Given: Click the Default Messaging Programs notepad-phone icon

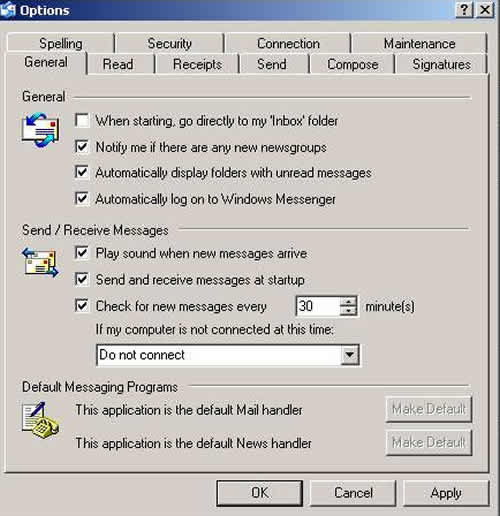Looking at the screenshot, I should click(x=40, y=420).
